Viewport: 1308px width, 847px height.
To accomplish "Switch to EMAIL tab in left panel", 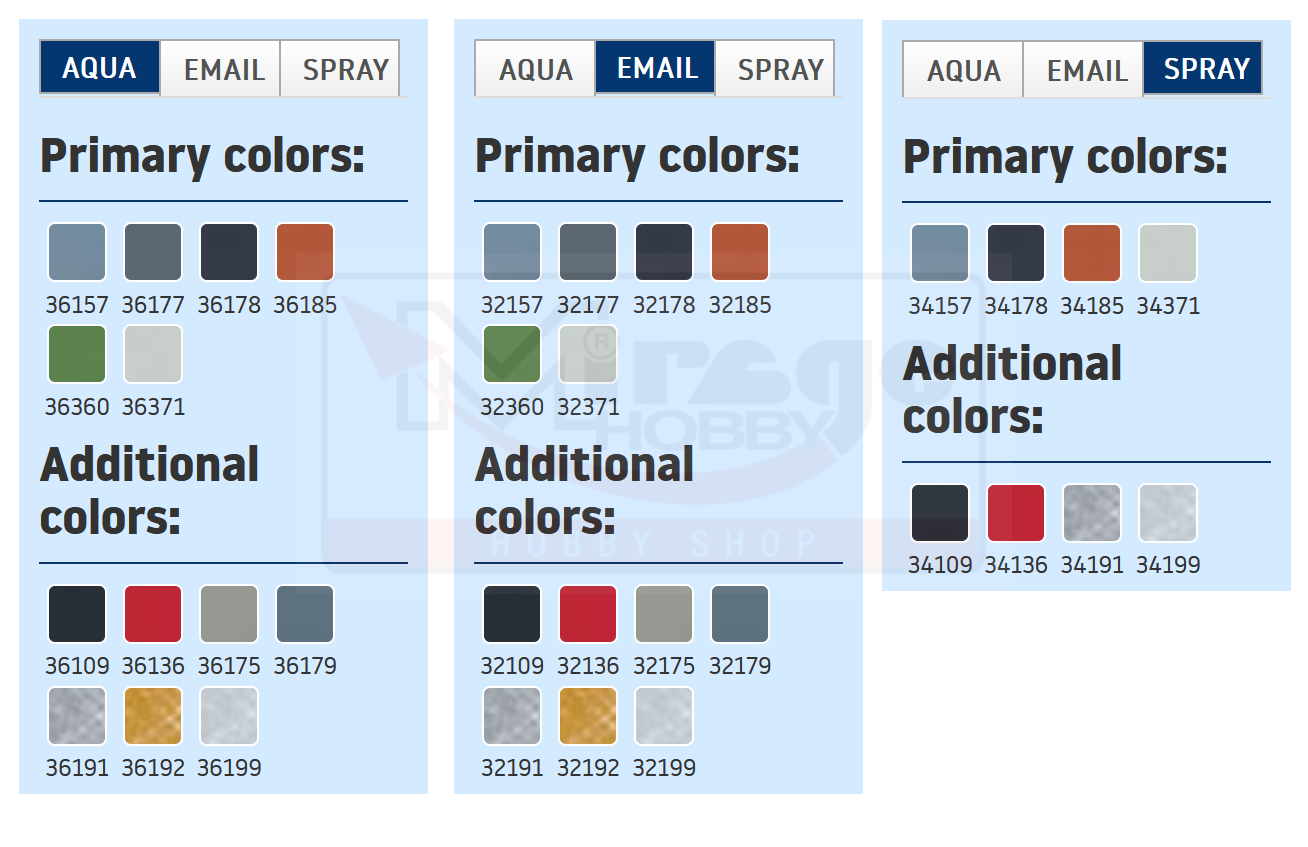I will tap(221, 69).
